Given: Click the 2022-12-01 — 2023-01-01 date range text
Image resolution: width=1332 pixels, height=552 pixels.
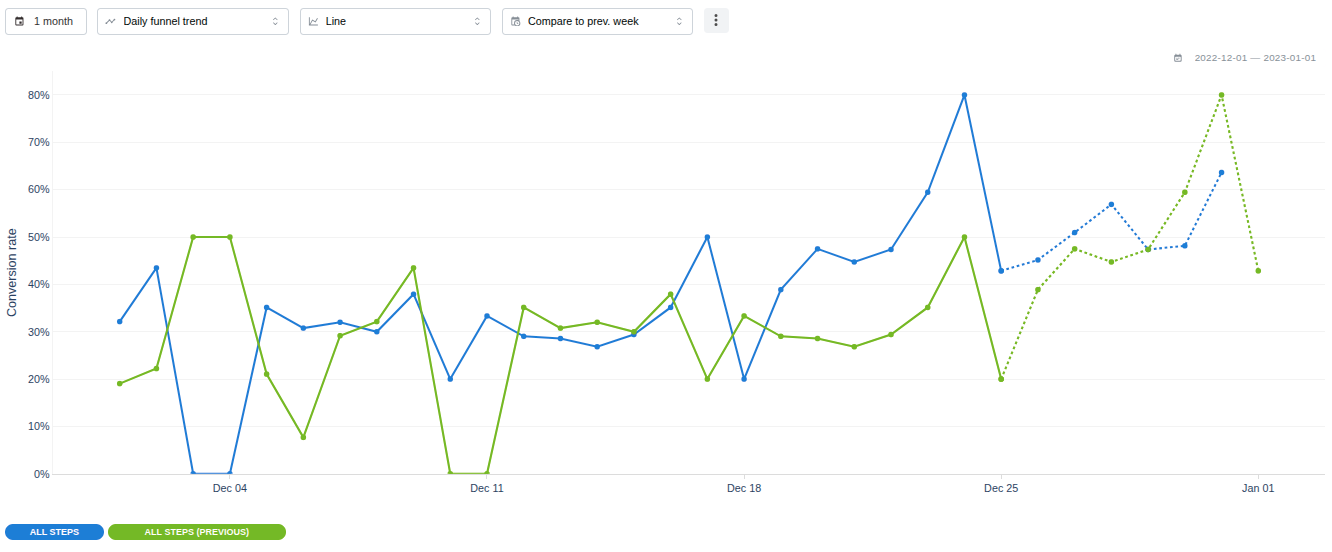Looking at the screenshot, I should point(1255,58).
